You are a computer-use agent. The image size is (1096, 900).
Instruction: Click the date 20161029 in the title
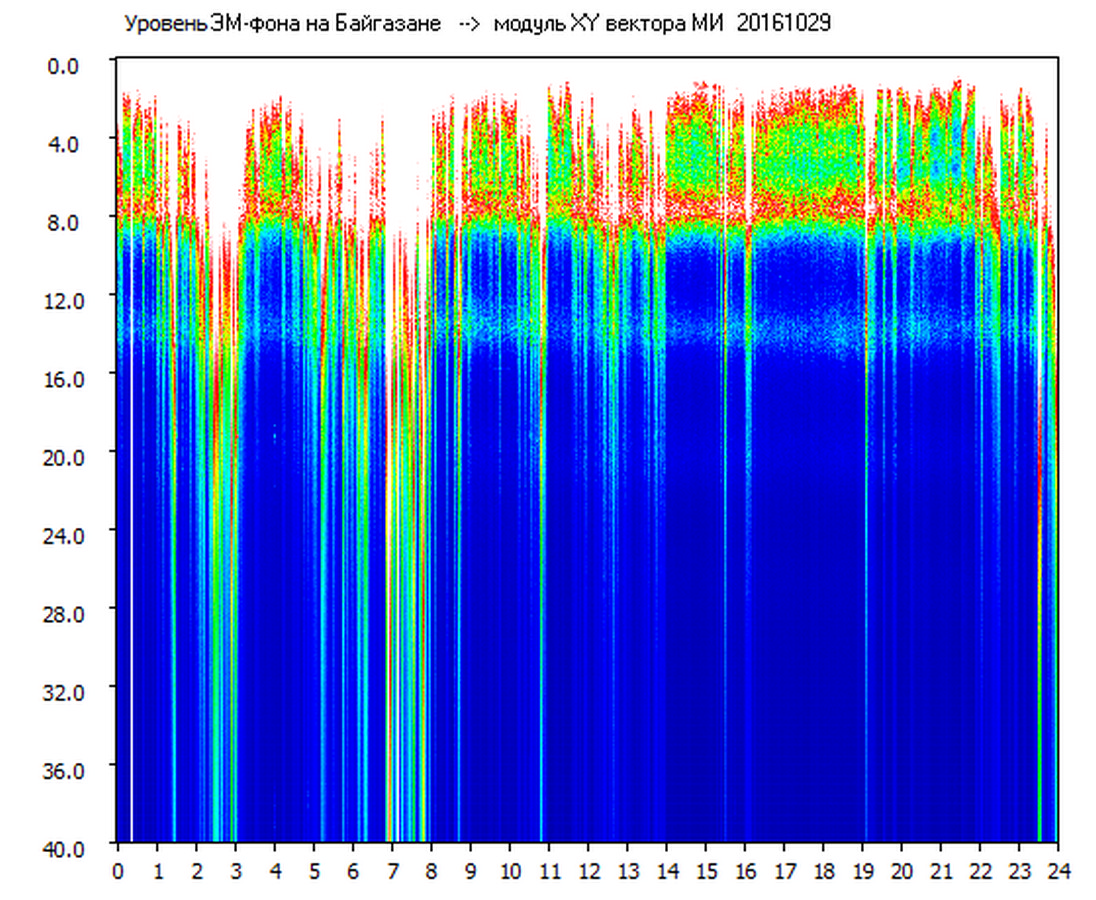click(783, 24)
